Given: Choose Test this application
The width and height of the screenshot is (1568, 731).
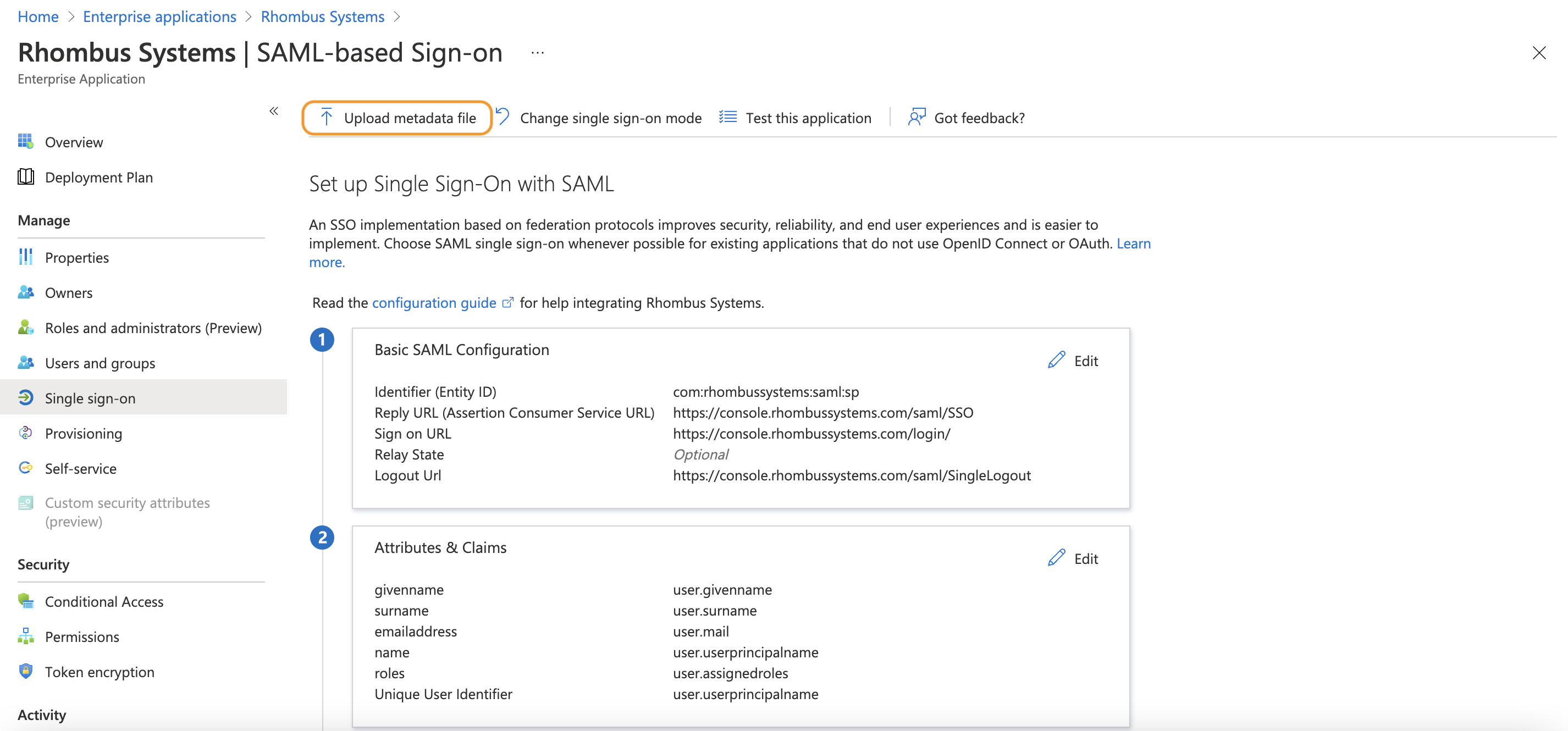Looking at the screenshot, I should tap(795, 118).
